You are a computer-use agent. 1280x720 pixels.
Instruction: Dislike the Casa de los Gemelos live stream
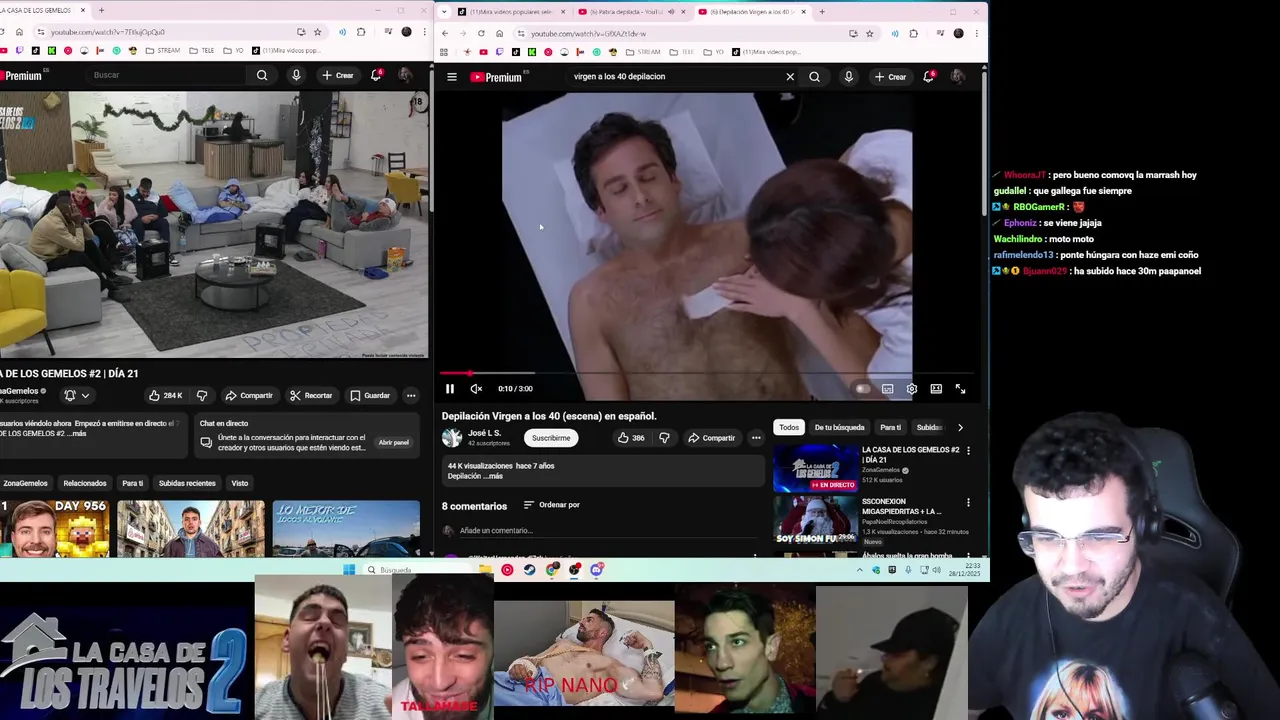[x=202, y=396]
